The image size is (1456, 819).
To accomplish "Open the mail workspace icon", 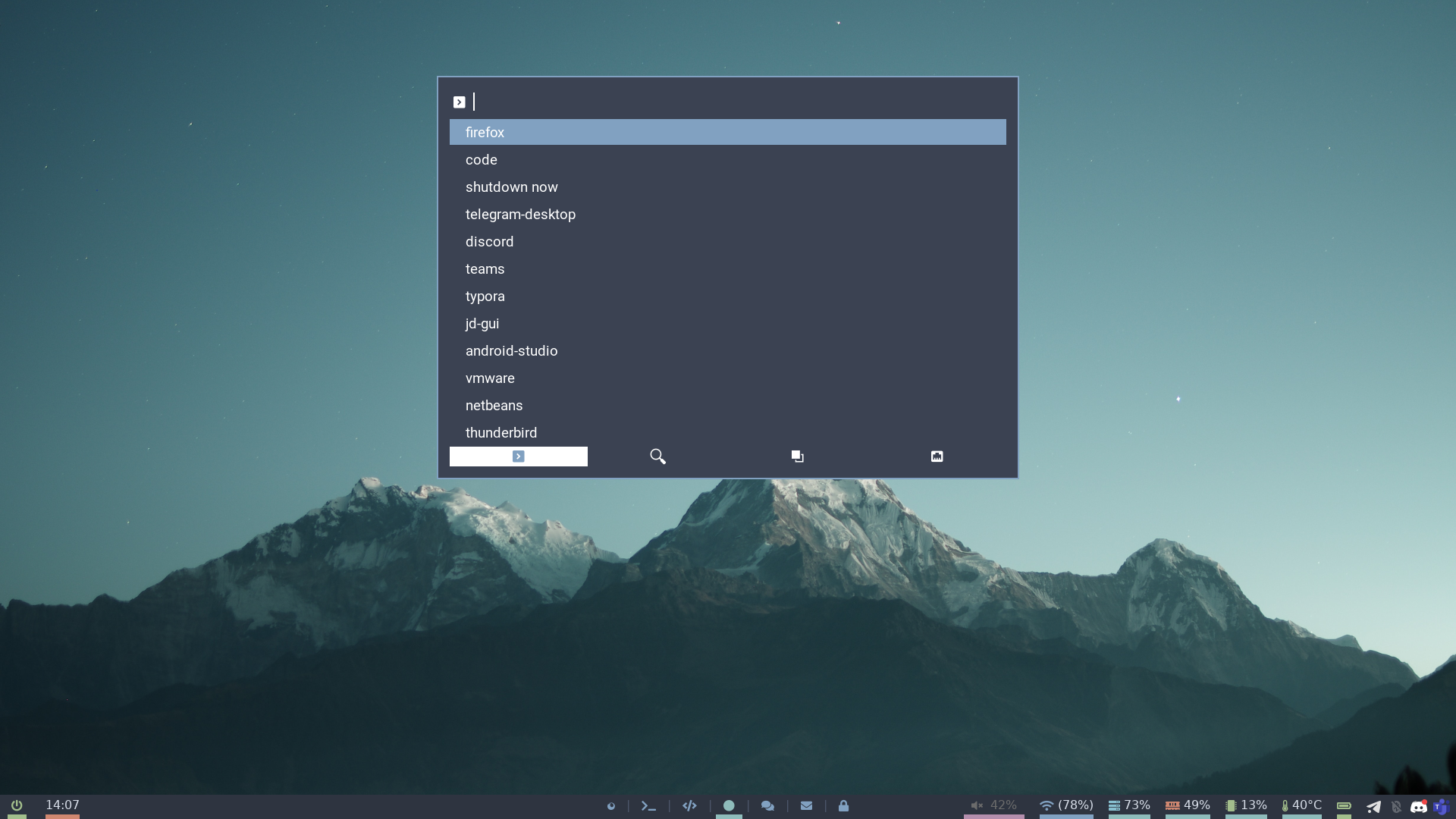I will (x=806, y=806).
